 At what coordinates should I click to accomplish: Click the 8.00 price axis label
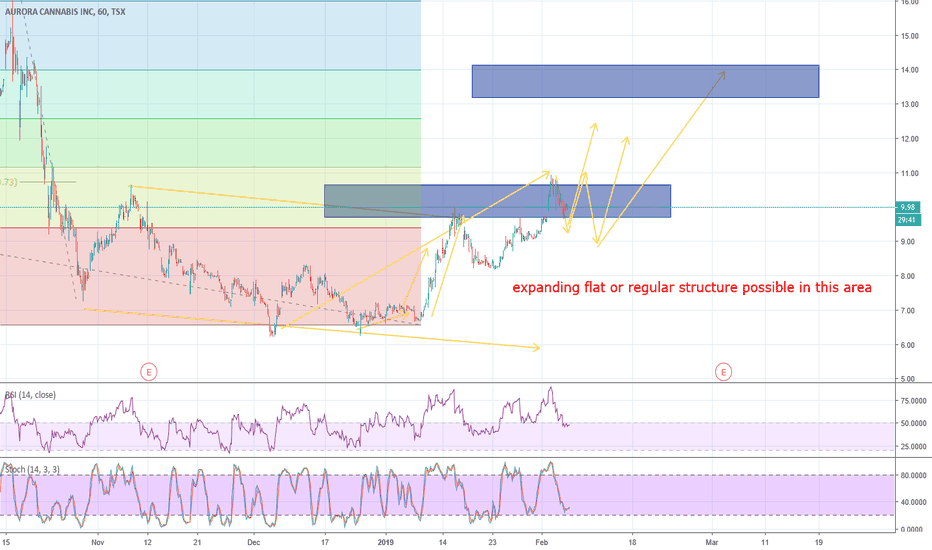(910, 276)
